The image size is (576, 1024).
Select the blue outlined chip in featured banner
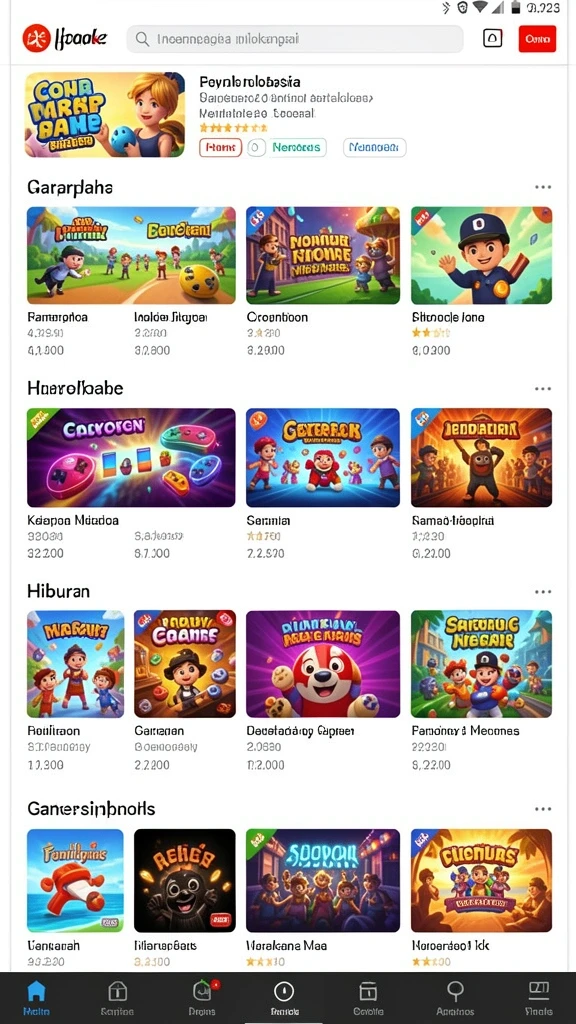click(x=375, y=148)
